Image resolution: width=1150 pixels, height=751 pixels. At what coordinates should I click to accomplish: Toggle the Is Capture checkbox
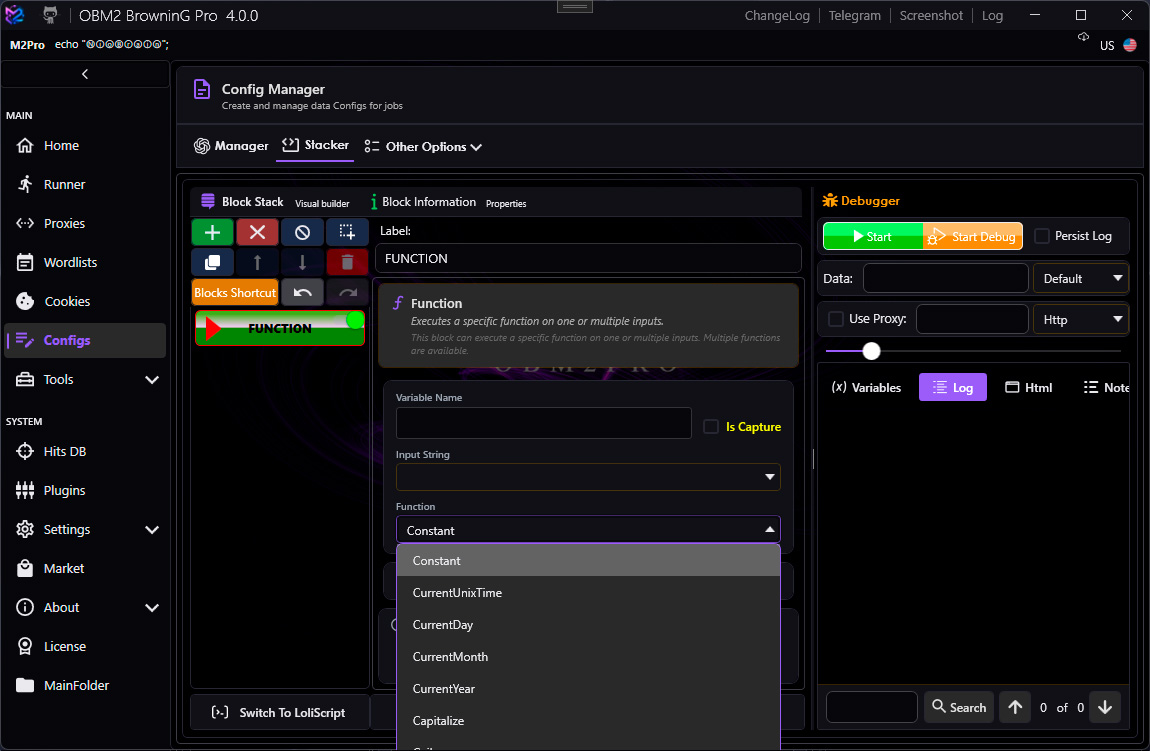(711, 427)
